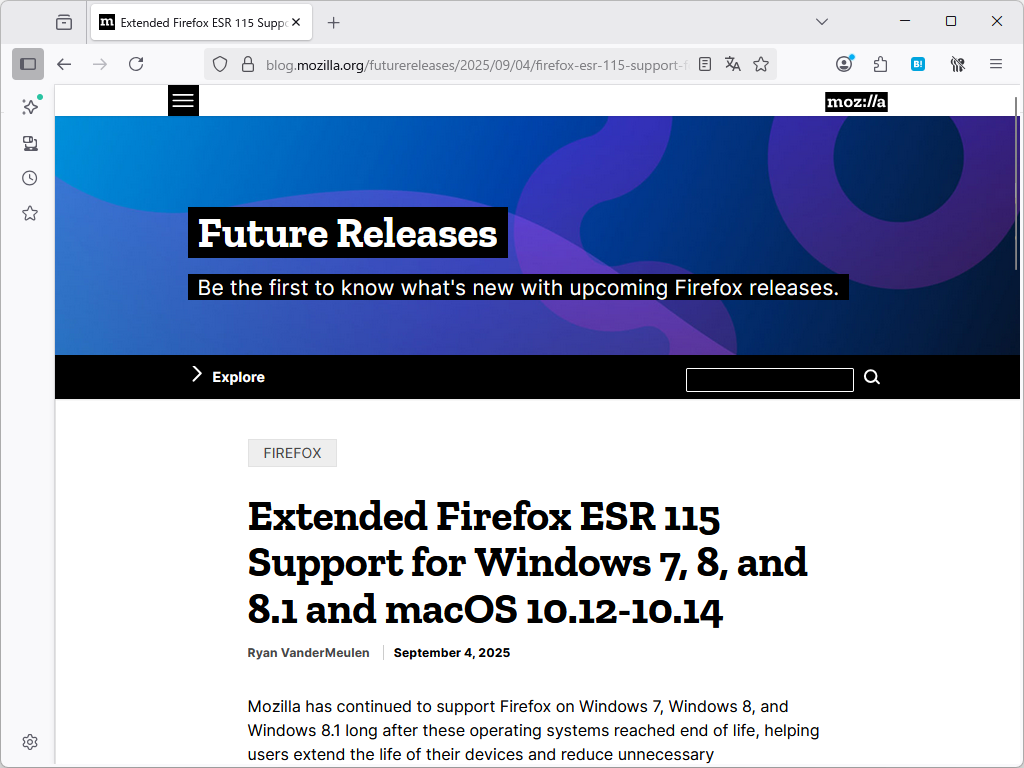Open the Firefox application menu
1024x768 pixels.
click(996, 63)
